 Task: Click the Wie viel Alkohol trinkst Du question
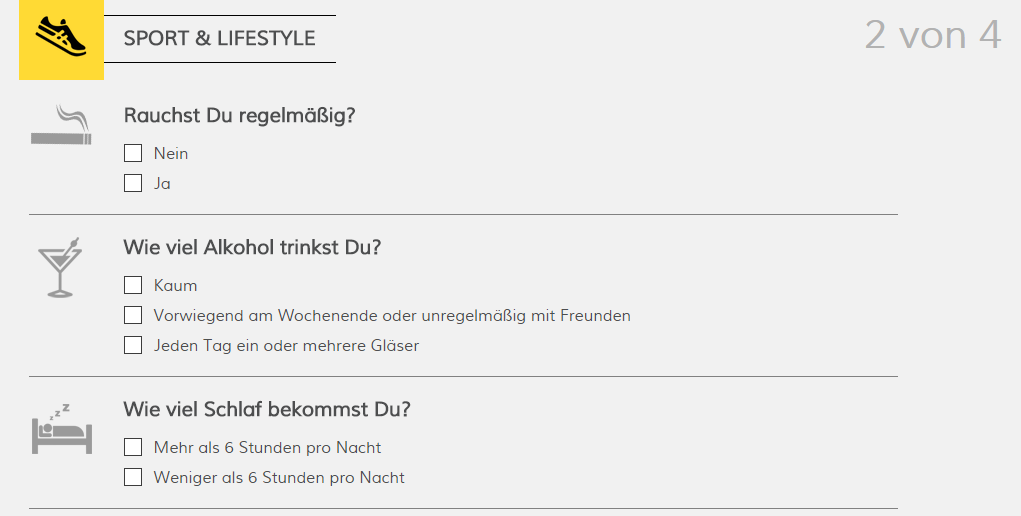252,248
